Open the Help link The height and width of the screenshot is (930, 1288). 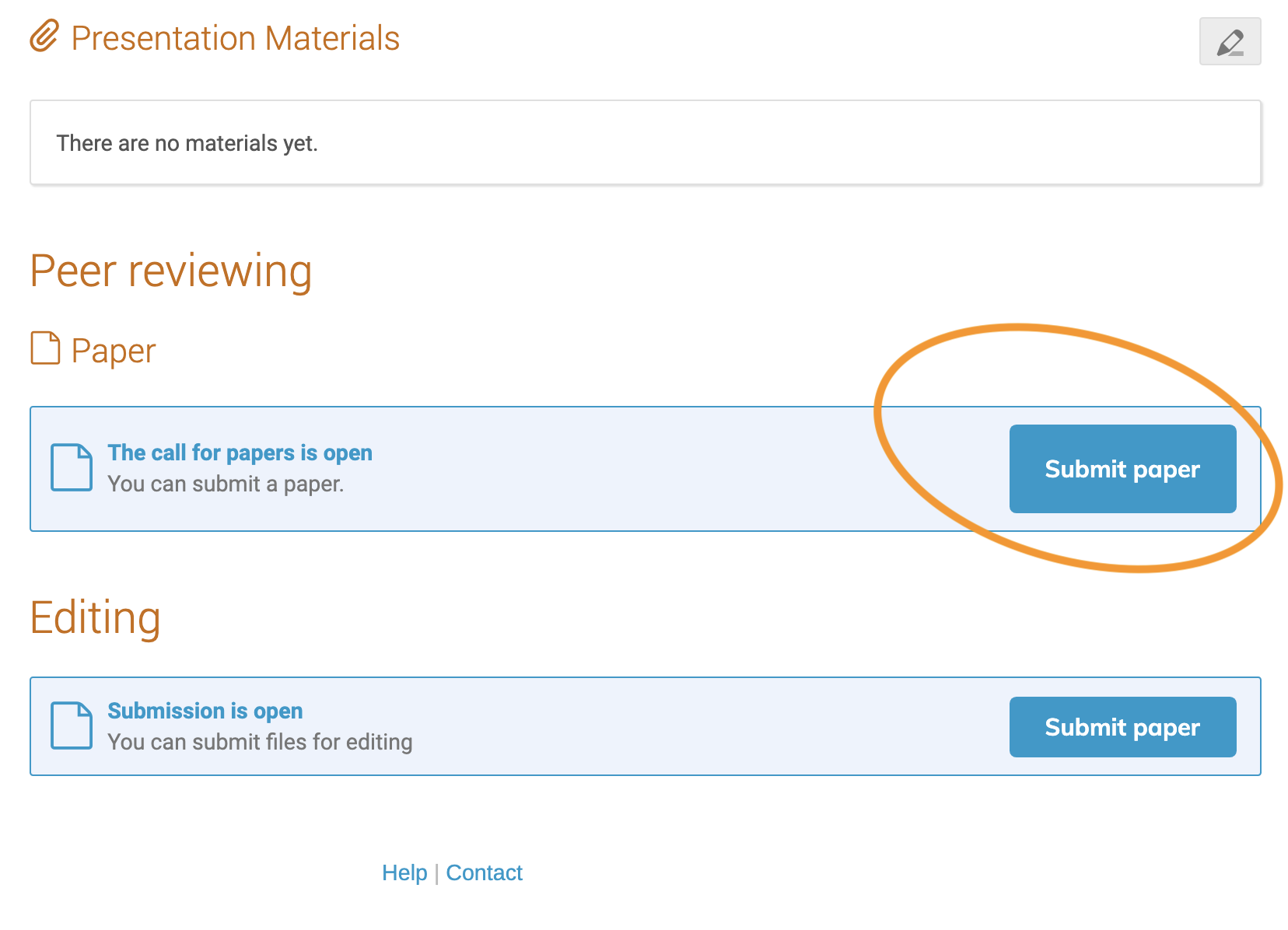point(404,872)
